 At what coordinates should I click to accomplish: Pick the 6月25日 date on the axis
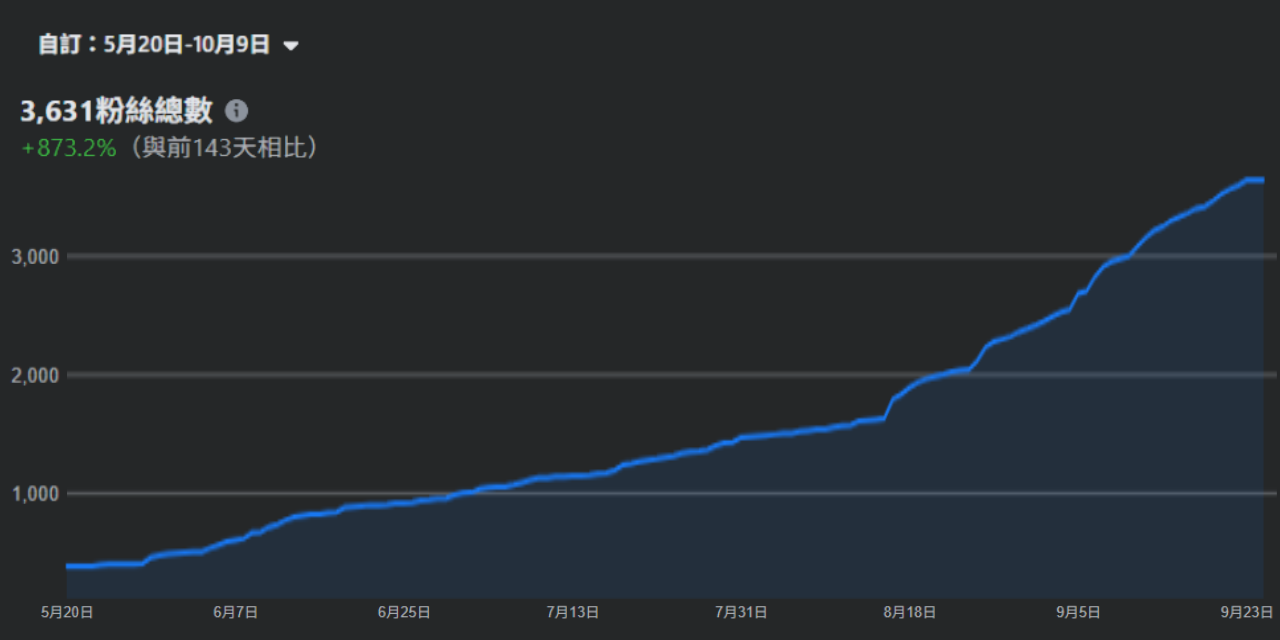click(404, 612)
